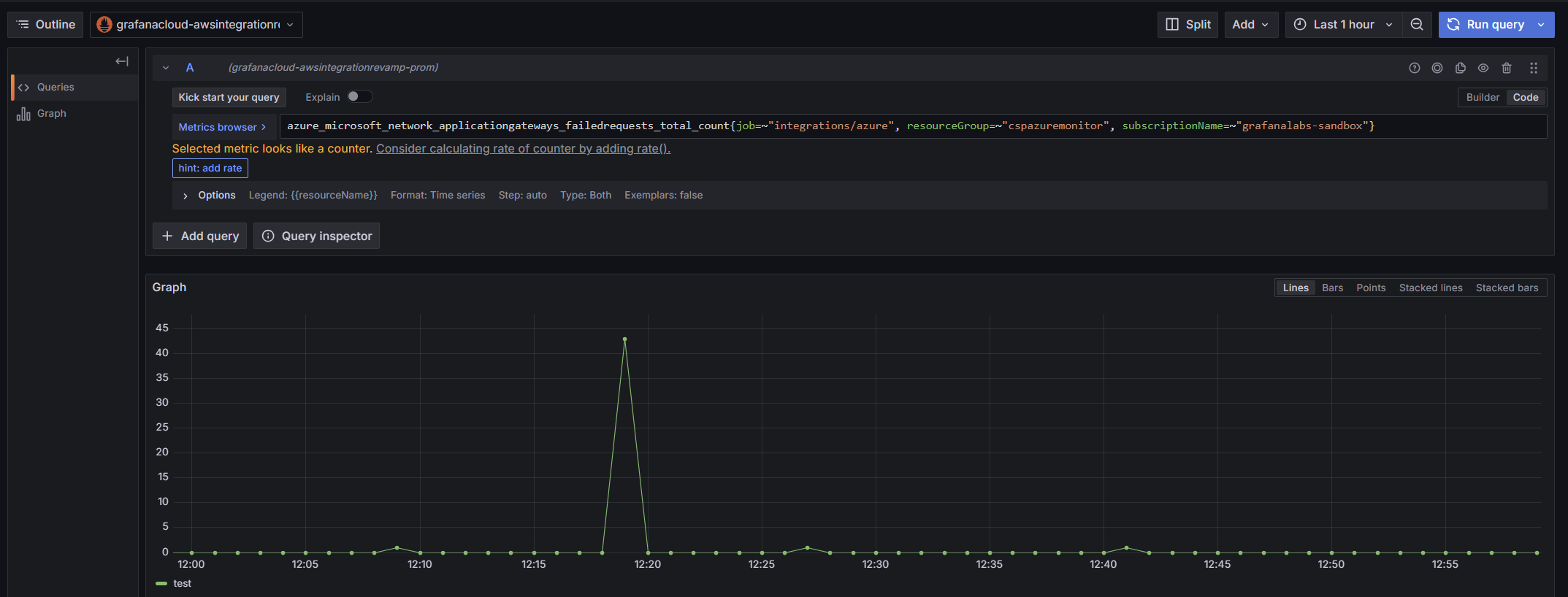1568x597 pixels.
Task: Click the query drag handle icon
Action: 1533,68
